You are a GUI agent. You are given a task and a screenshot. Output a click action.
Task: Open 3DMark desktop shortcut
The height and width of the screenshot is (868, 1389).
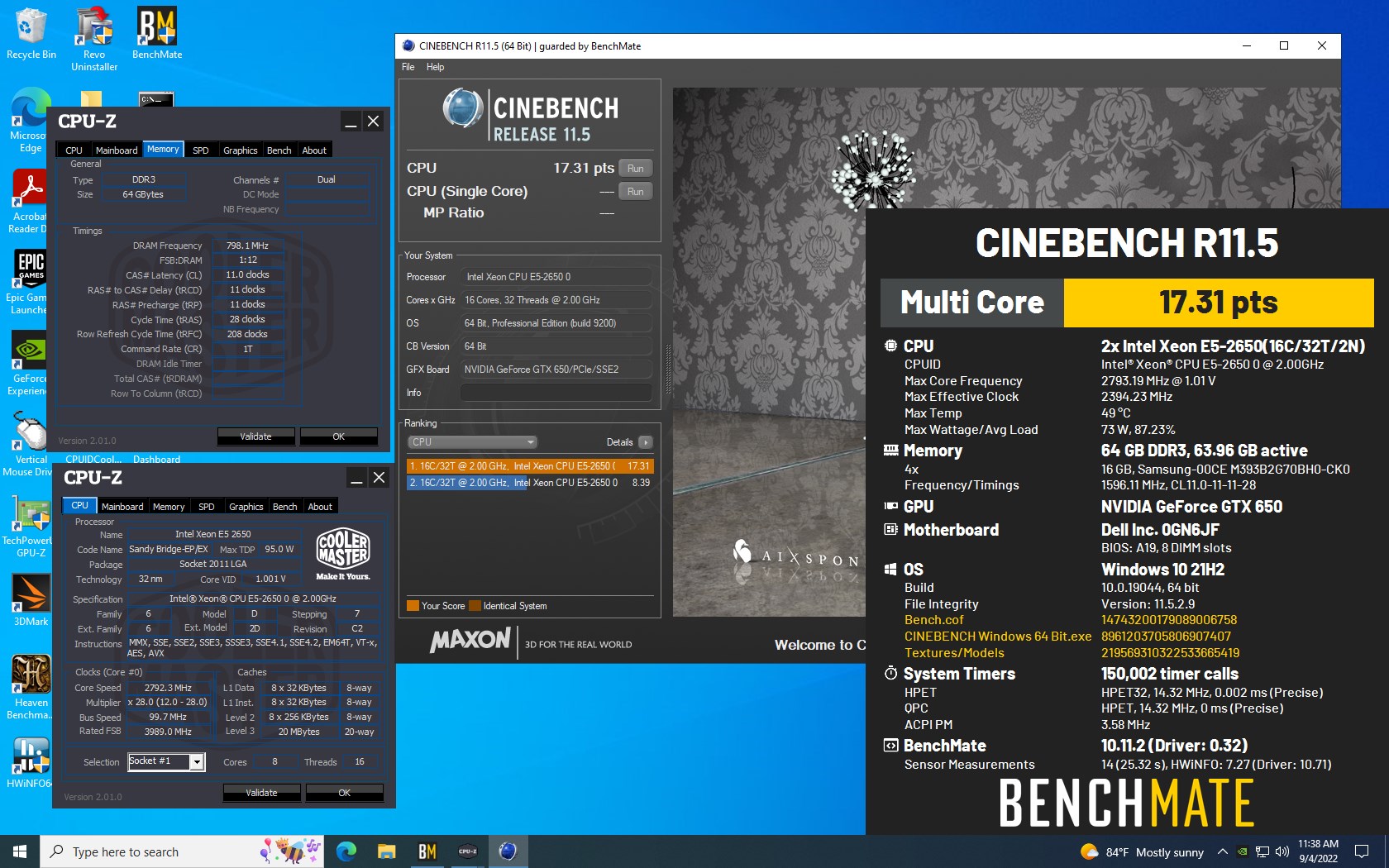(x=31, y=600)
